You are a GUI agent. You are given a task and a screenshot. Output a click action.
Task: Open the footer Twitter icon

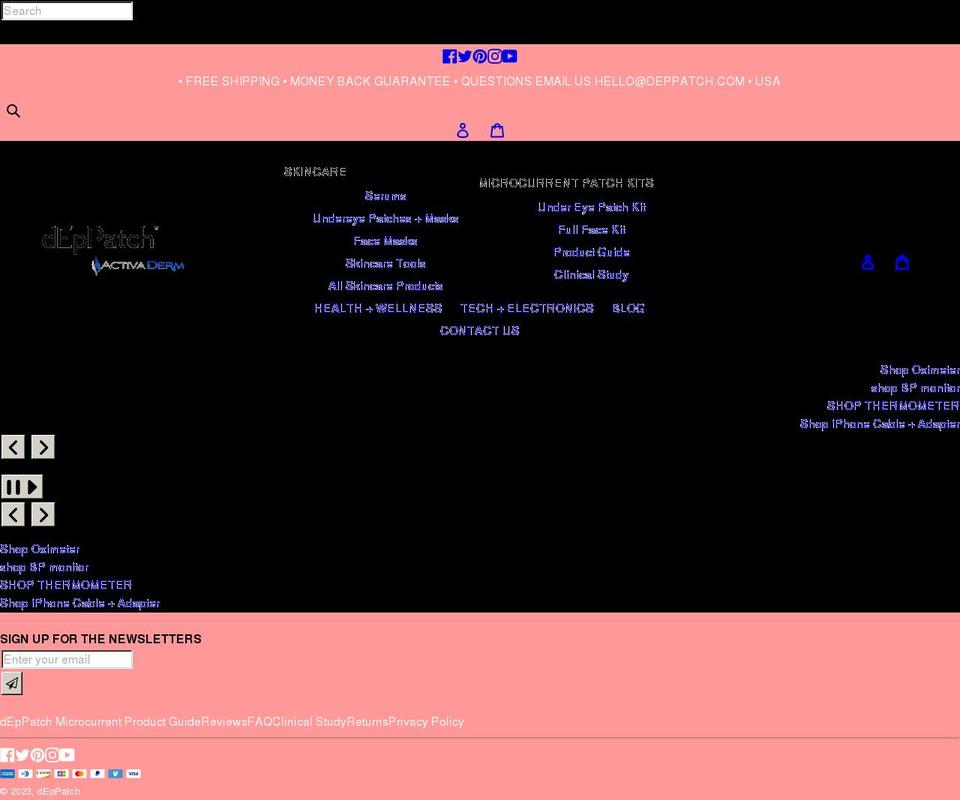(22, 755)
